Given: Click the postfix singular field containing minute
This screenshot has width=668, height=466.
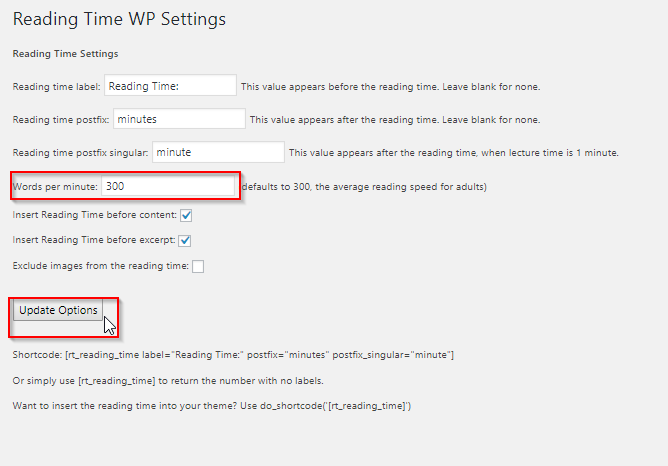Looking at the screenshot, I should pyautogui.click(x=218, y=152).
